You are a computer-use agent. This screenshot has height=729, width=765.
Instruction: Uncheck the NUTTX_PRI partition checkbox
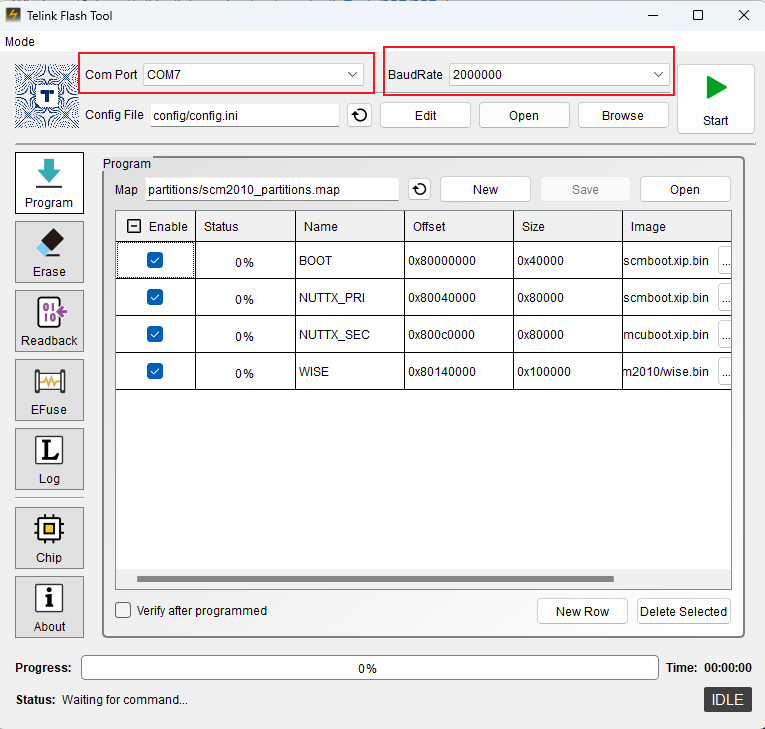click(155, 298)
